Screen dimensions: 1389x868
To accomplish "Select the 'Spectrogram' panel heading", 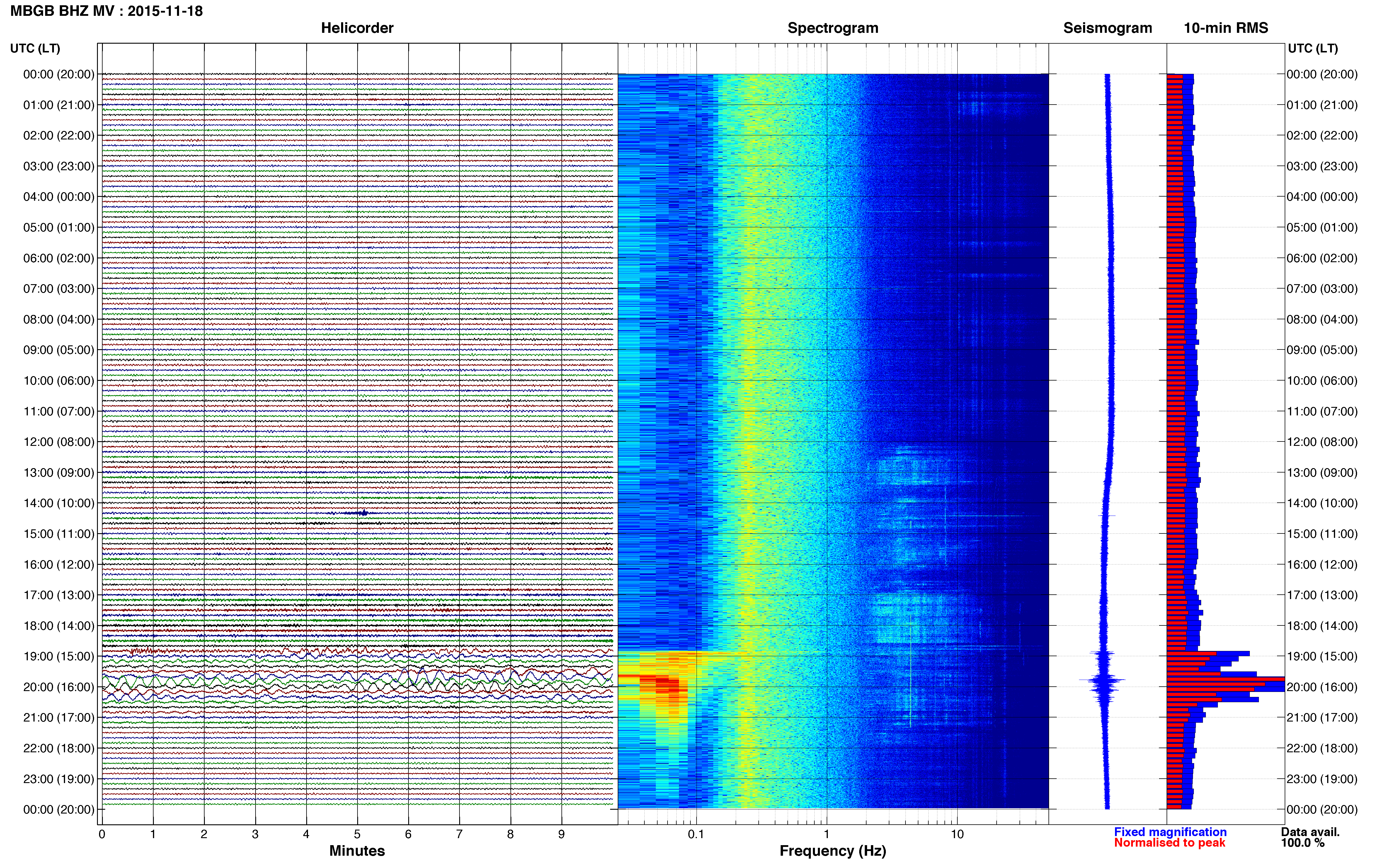I will point(833,28).
